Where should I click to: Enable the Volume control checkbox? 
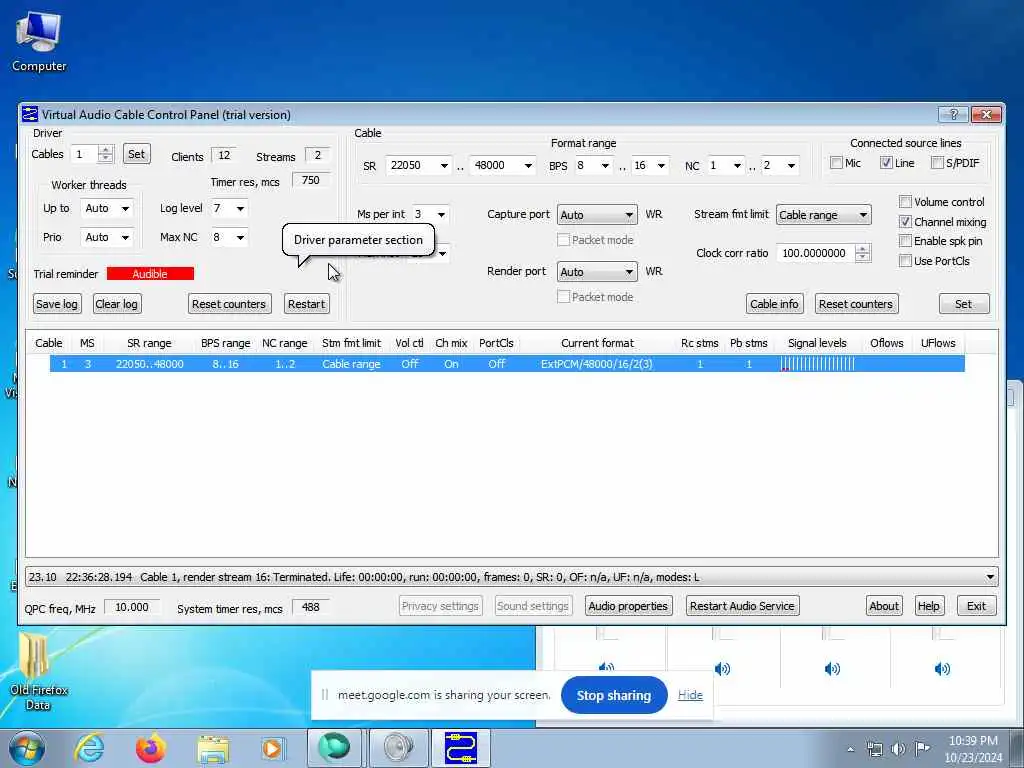pyautogui.click(x=905, y=202)
